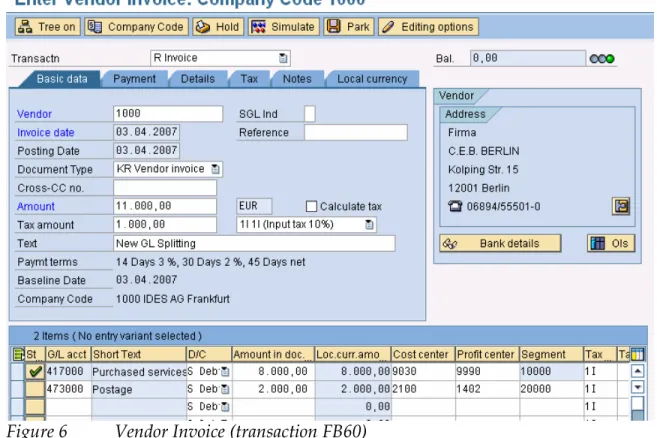Click Profit center cell 9990
Viewport: 657px width, 438px height.
[x=487, y=371]
